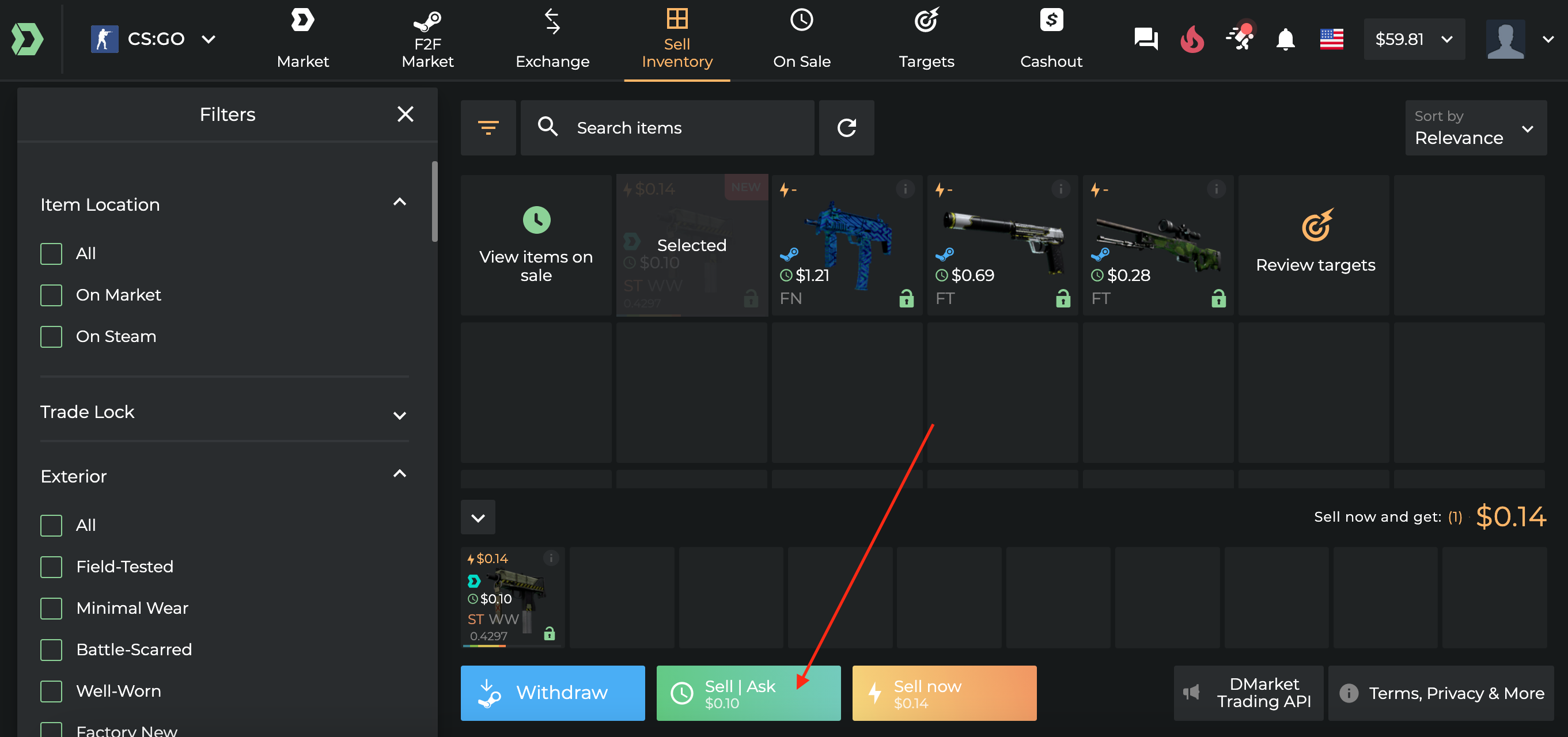Open the Sort by Relevance dropdown
The image size is (1568, 737).
(x=1475, y=128)
